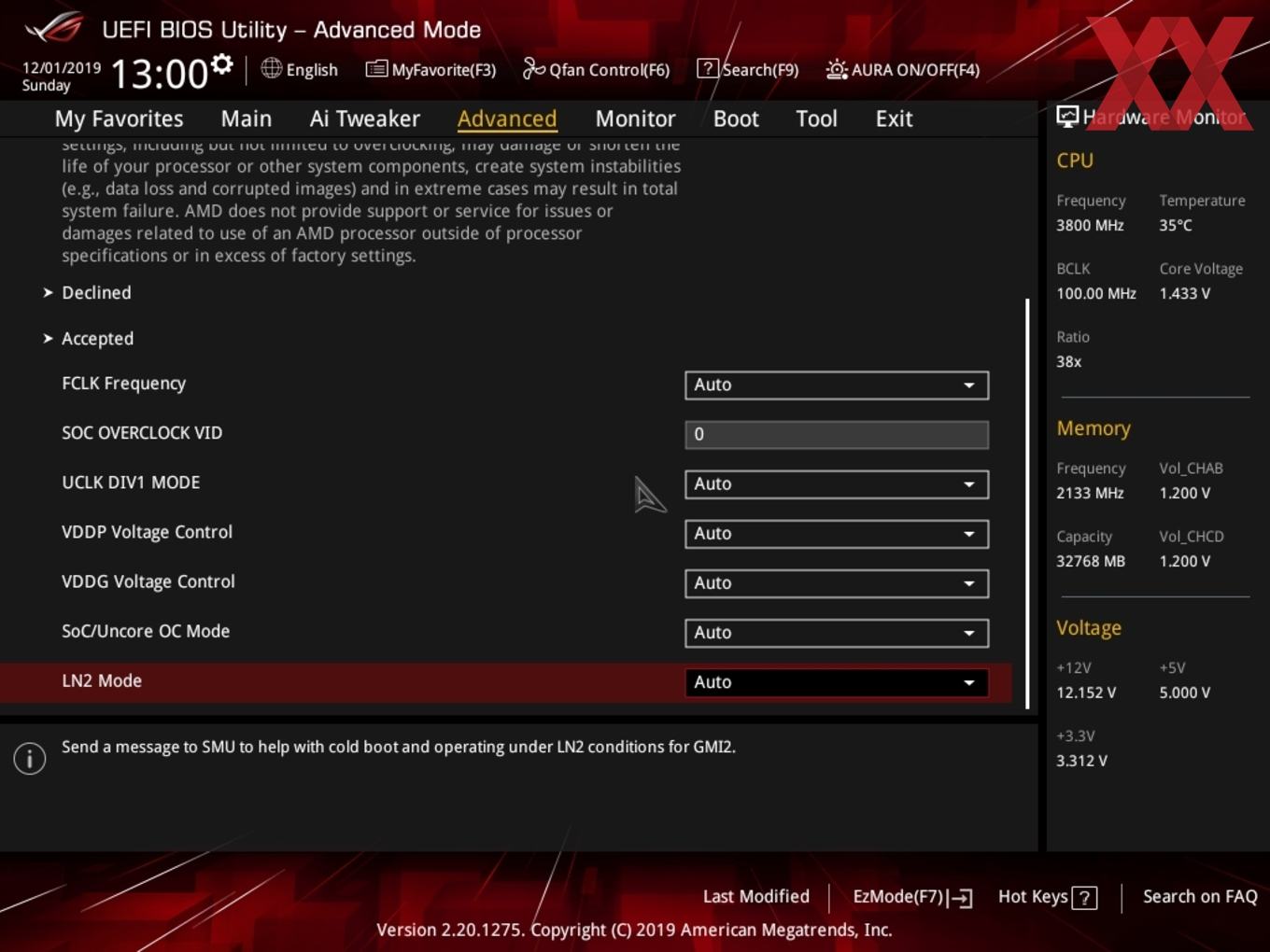This screenshot has height=952, width=1270.
Task: Click Core Voltage 1.433 V value
Action: [1184, 293]
